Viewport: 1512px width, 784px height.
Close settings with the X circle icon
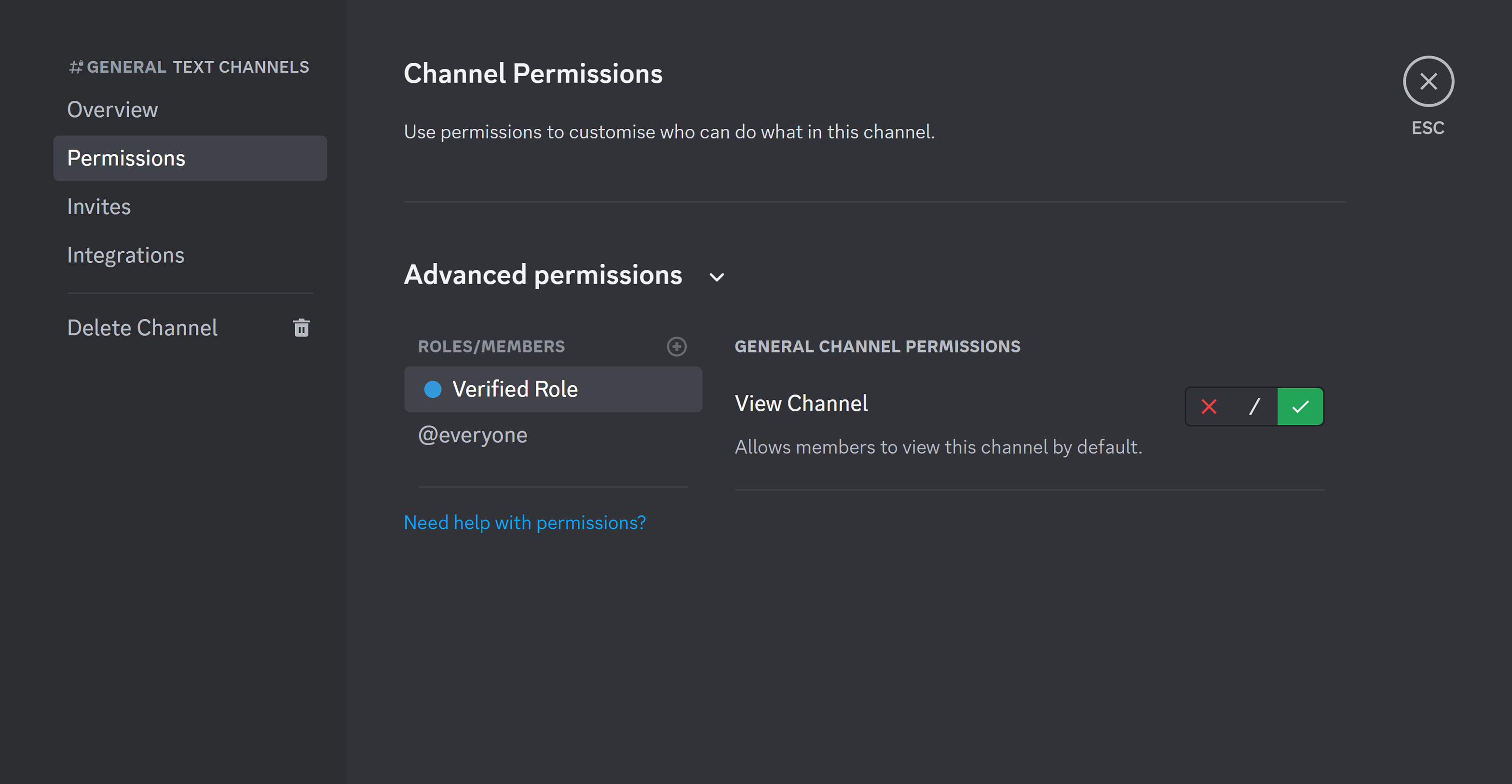coord(1428,81)
